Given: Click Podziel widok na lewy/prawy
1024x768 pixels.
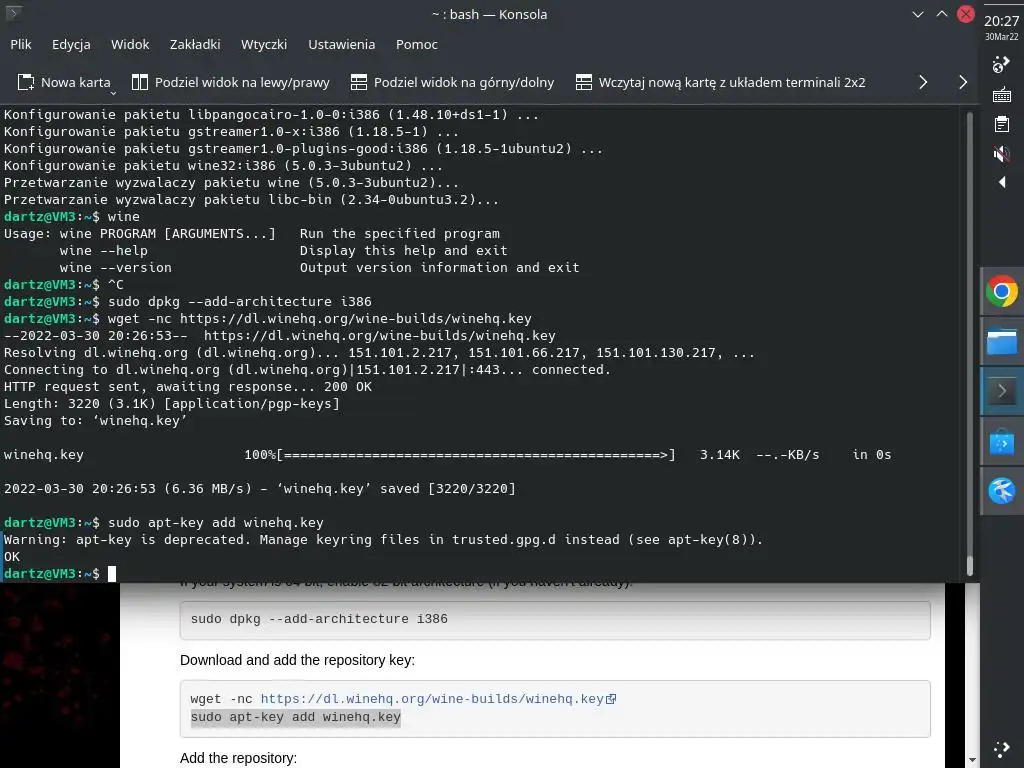Looking at the screenshot, I should (231, 82).
